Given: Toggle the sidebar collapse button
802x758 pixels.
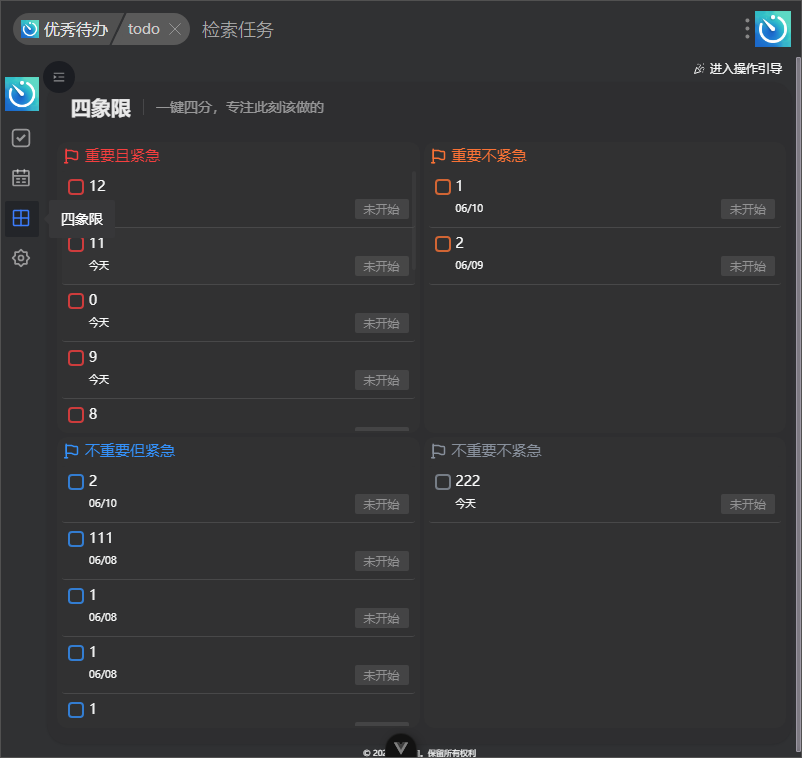Looking at the screenshot, I should point(59,77).
